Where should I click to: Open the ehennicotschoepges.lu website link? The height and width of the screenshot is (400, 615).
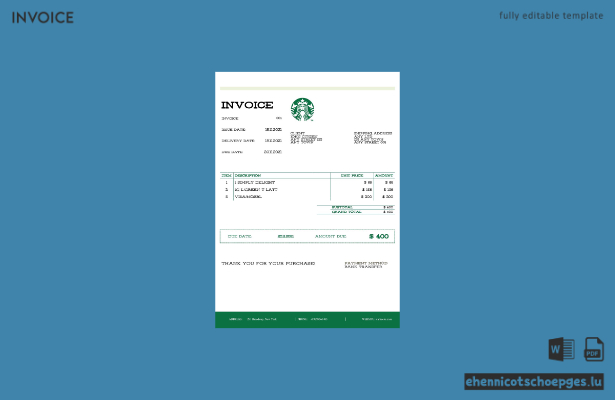(x=534, y=382)
